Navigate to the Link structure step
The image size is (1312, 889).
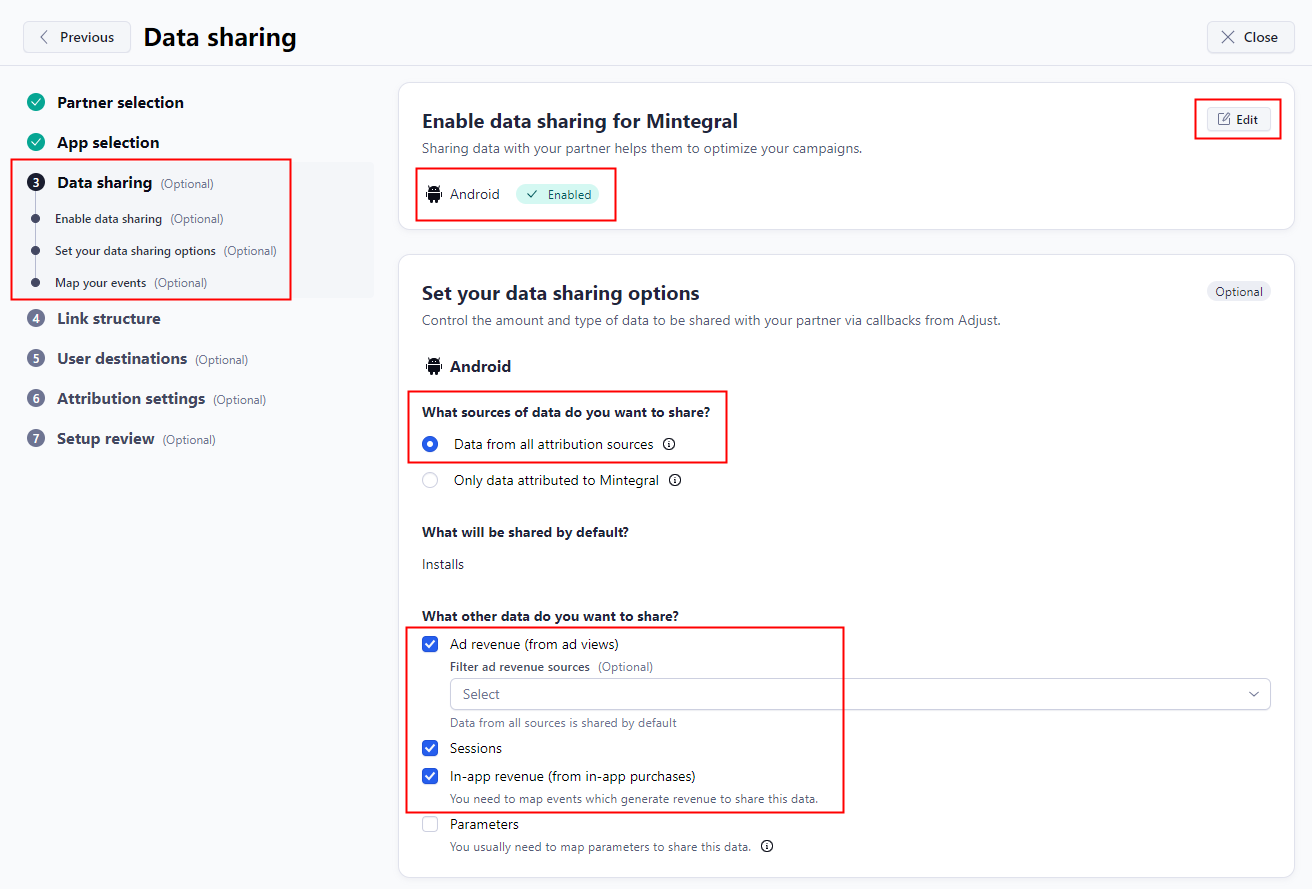(110, 318)
